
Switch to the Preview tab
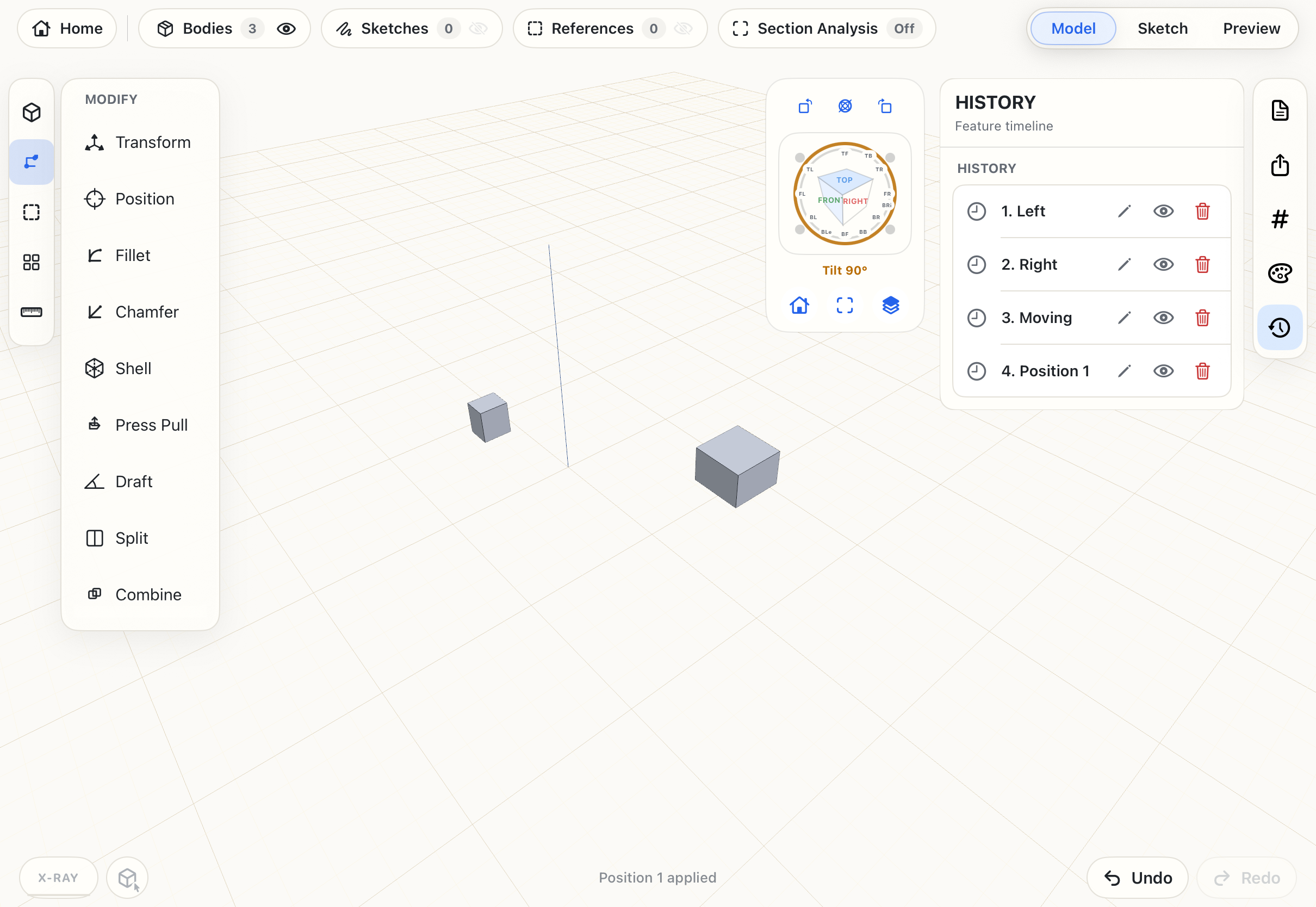pos(1251,28)
